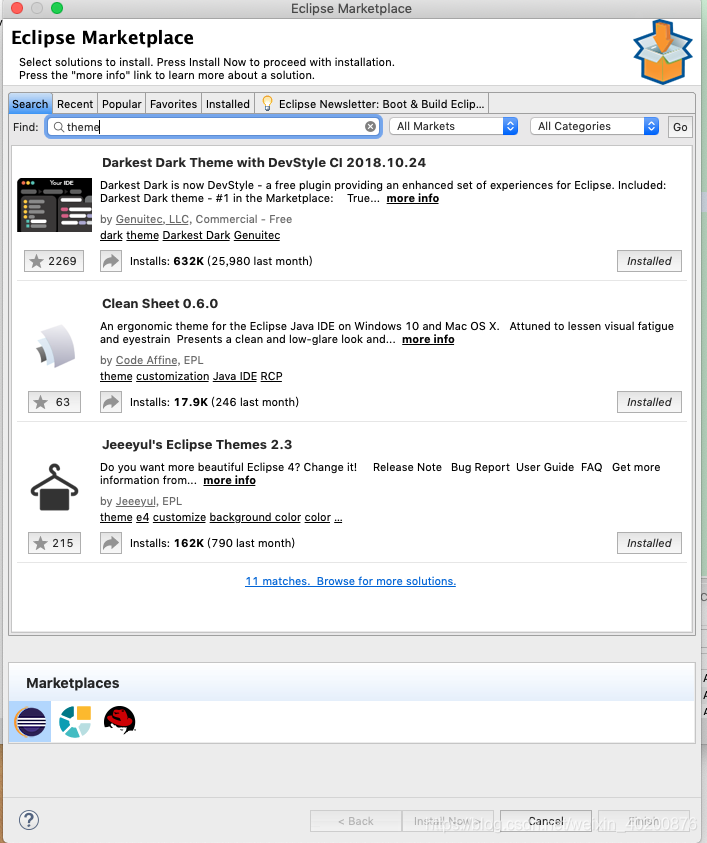This screenshot has height=843, width=707.
Task: Open more info for Clean Sheet
Action: coord(428,339)
